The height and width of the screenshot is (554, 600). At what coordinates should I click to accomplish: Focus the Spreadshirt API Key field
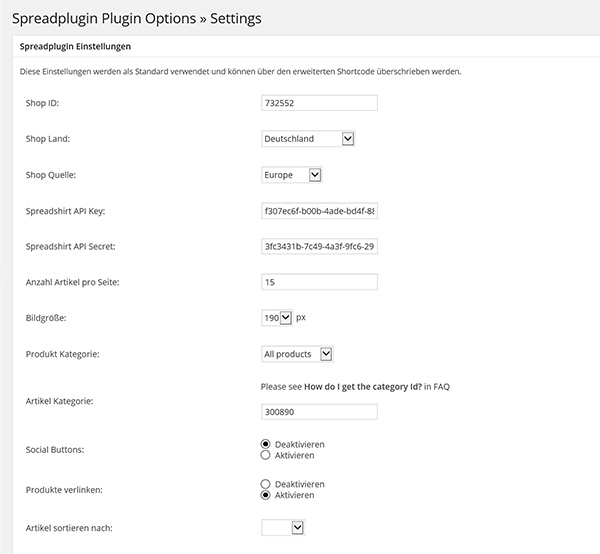tap(319, 211)
